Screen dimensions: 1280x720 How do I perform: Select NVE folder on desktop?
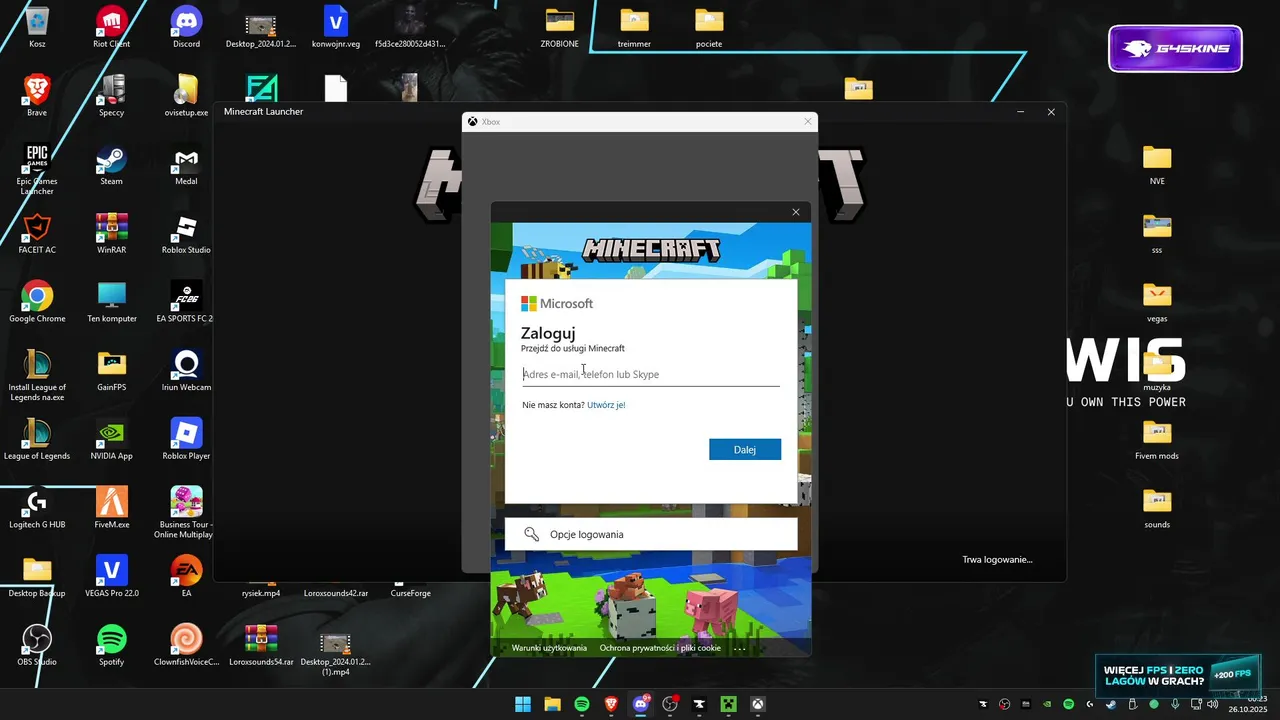click(x=1157, y=165)
